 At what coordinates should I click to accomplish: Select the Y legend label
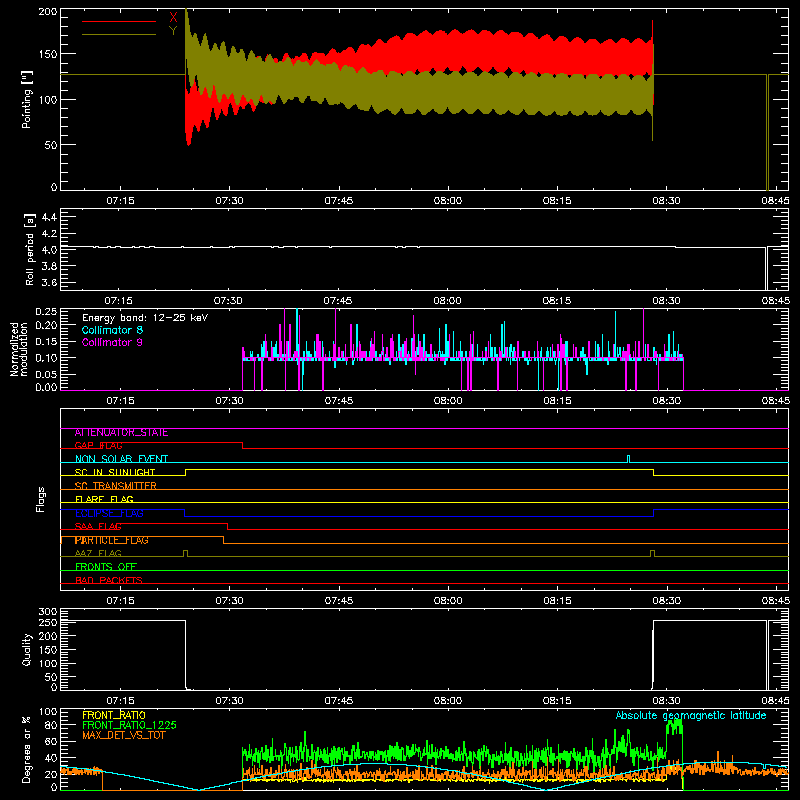[x=173, y=31]
